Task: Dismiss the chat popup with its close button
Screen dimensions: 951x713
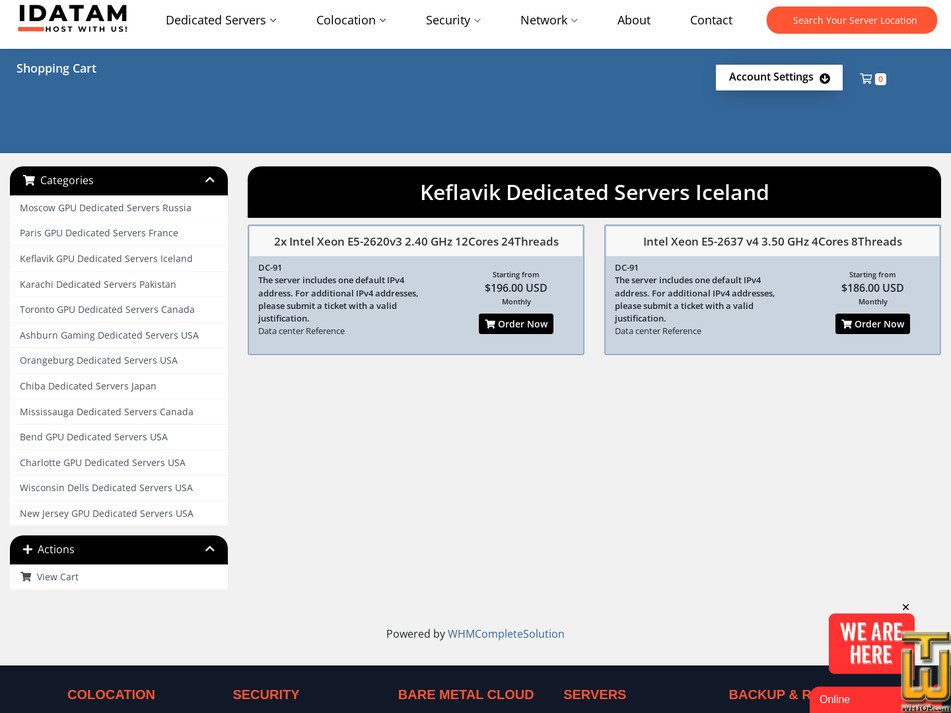Action: (905, 606)
